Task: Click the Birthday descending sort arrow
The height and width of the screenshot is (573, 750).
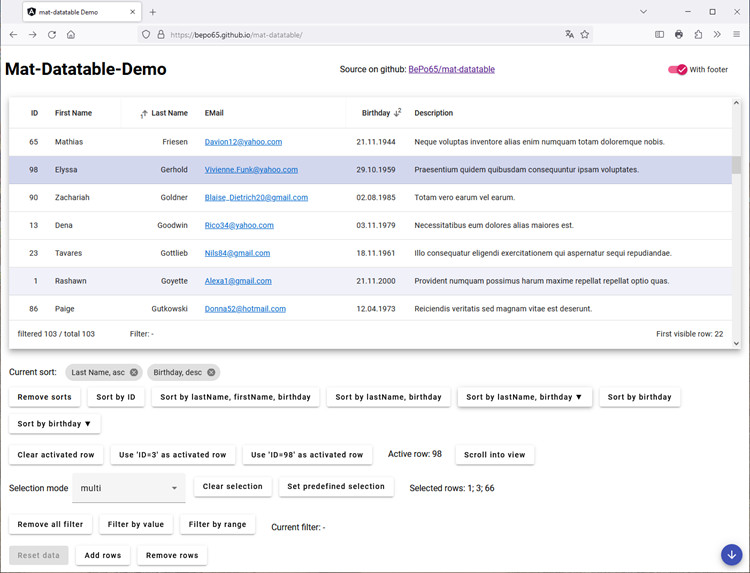Action: click(397, 113)
